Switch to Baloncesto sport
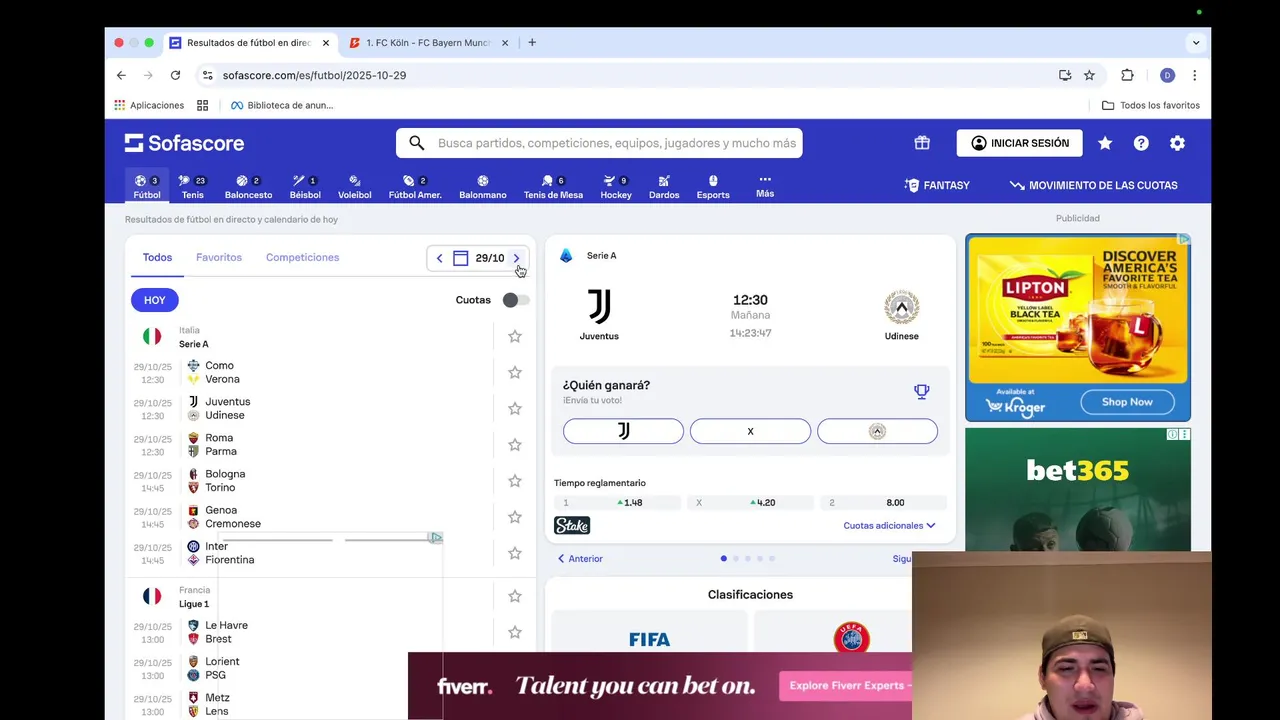The image size is (1280, 720). tap(248, 186)
